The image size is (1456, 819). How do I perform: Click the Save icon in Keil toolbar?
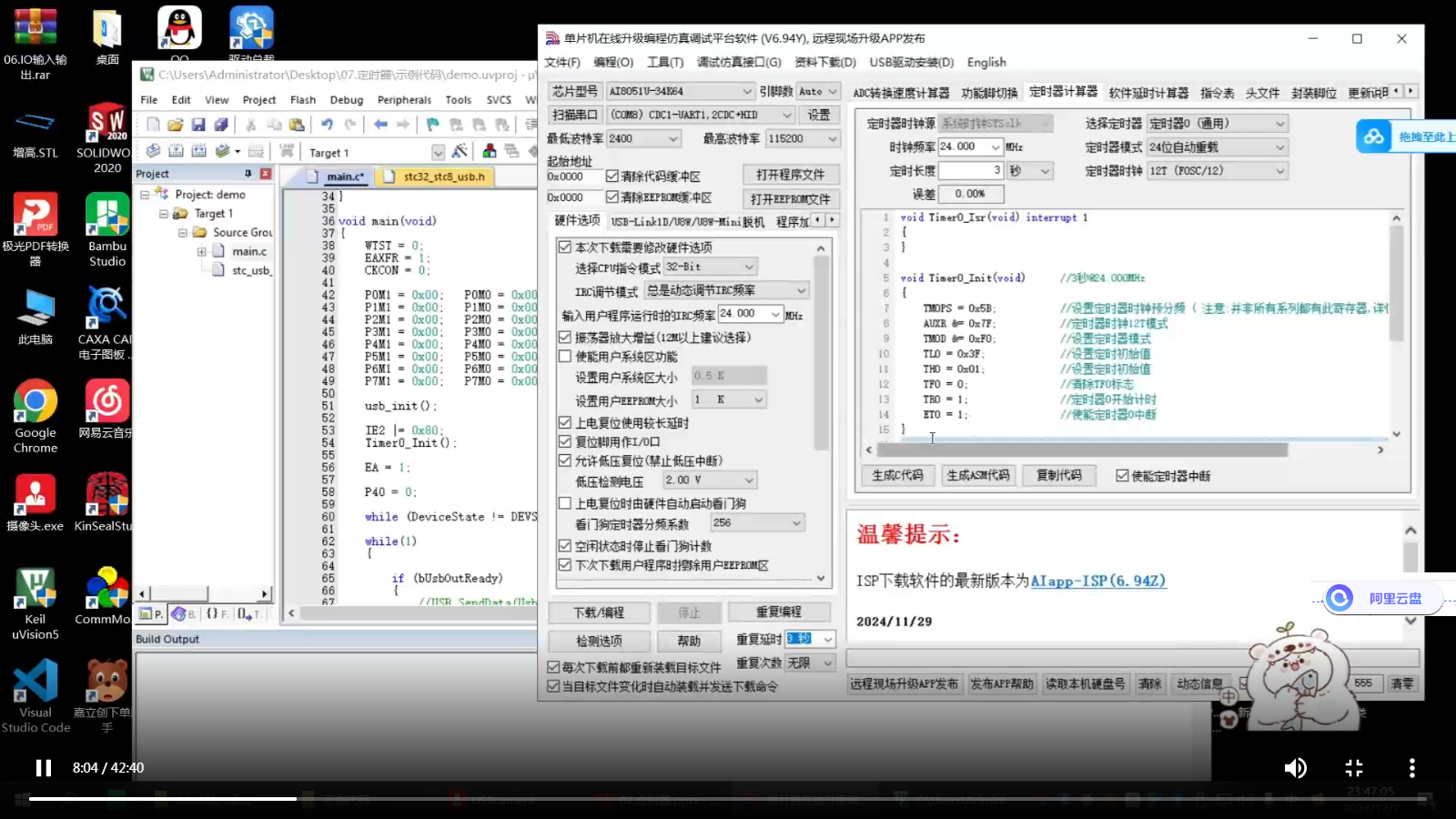[x=197, y=125]
